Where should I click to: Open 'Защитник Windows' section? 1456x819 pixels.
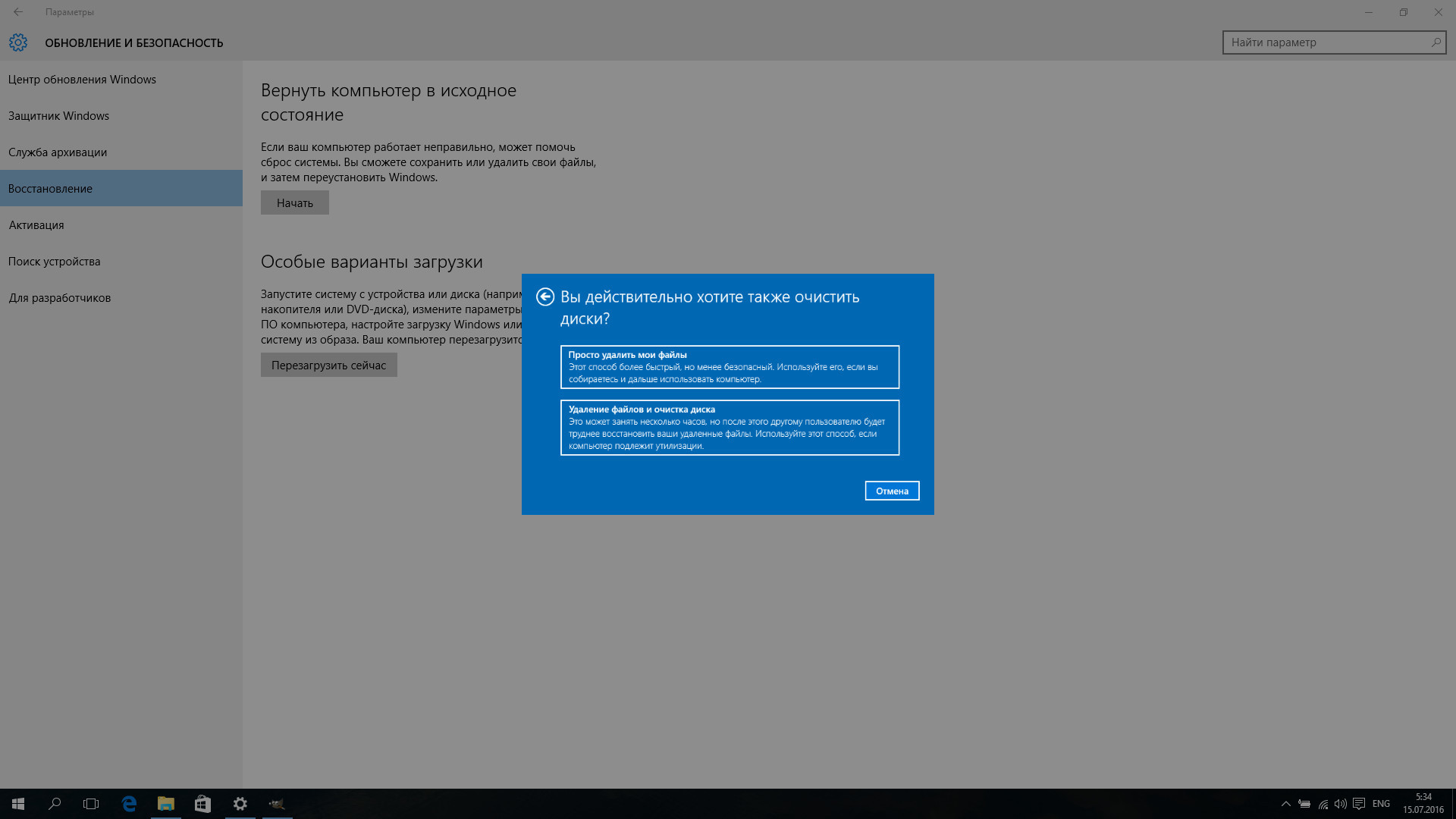121,115
